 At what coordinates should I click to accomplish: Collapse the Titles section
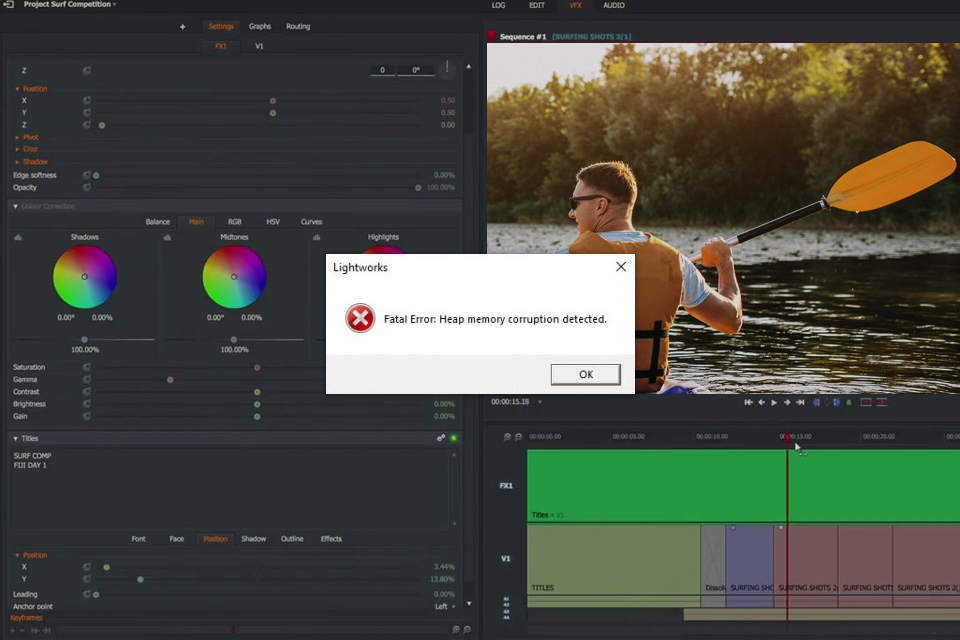[x=15, y=439]
